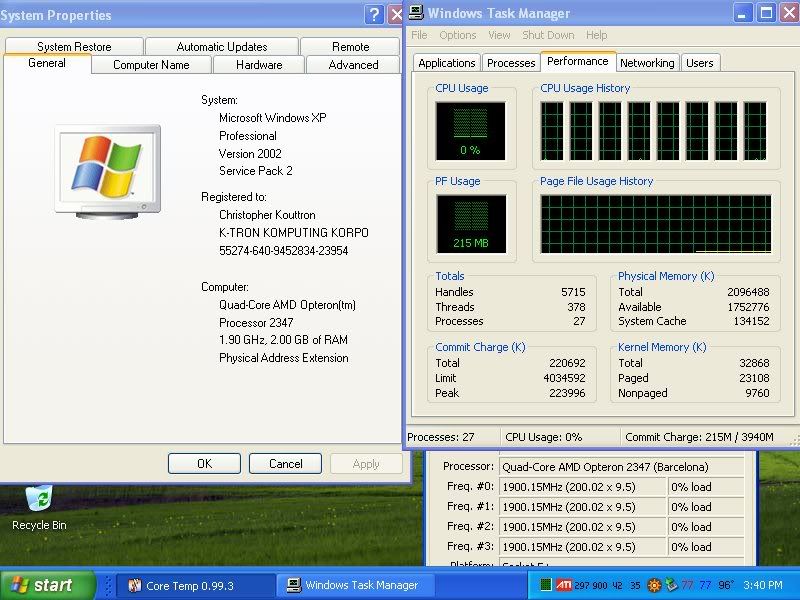Open the Users tab

click(699, 63)
